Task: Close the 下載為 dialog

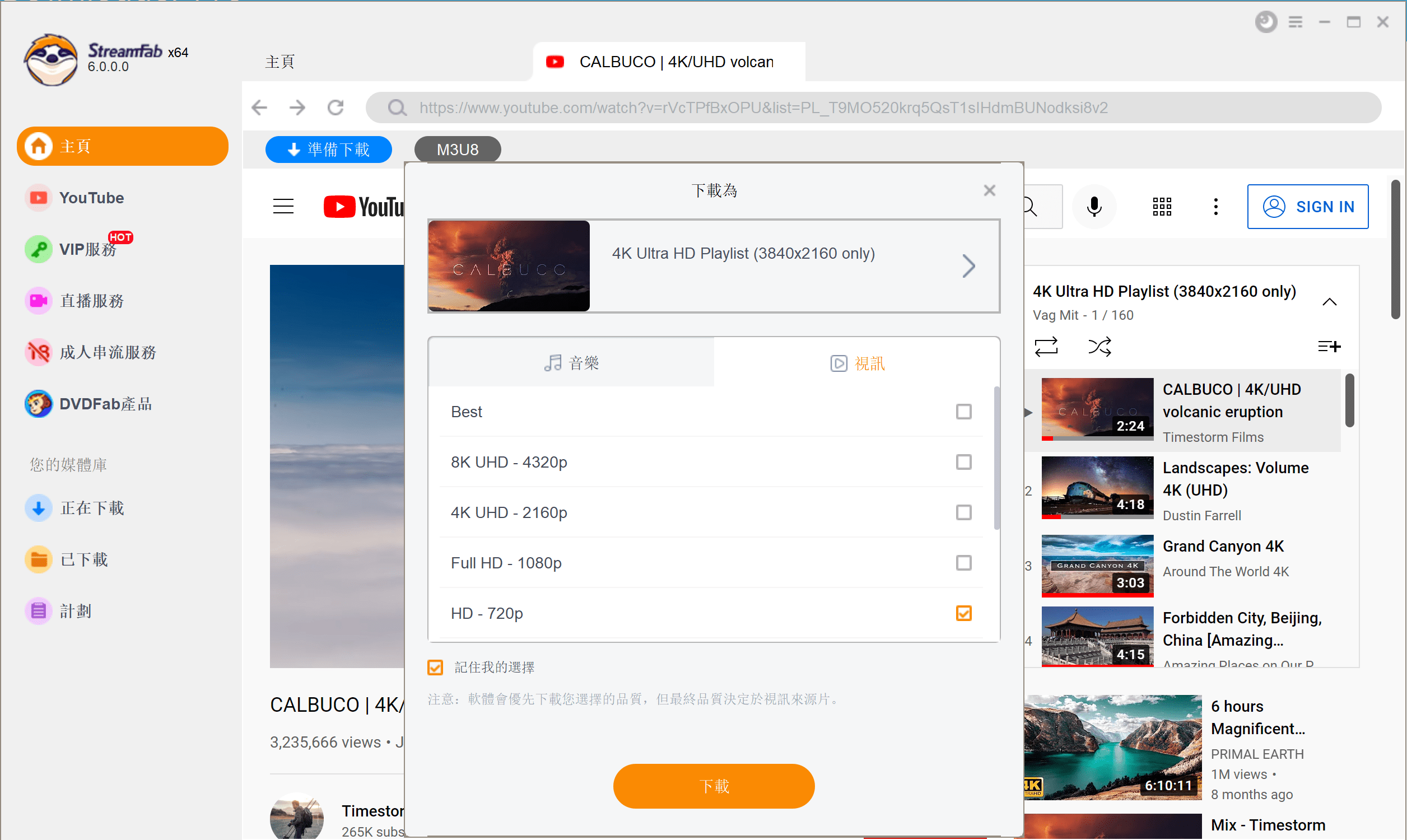Action: tap(989, 191)
